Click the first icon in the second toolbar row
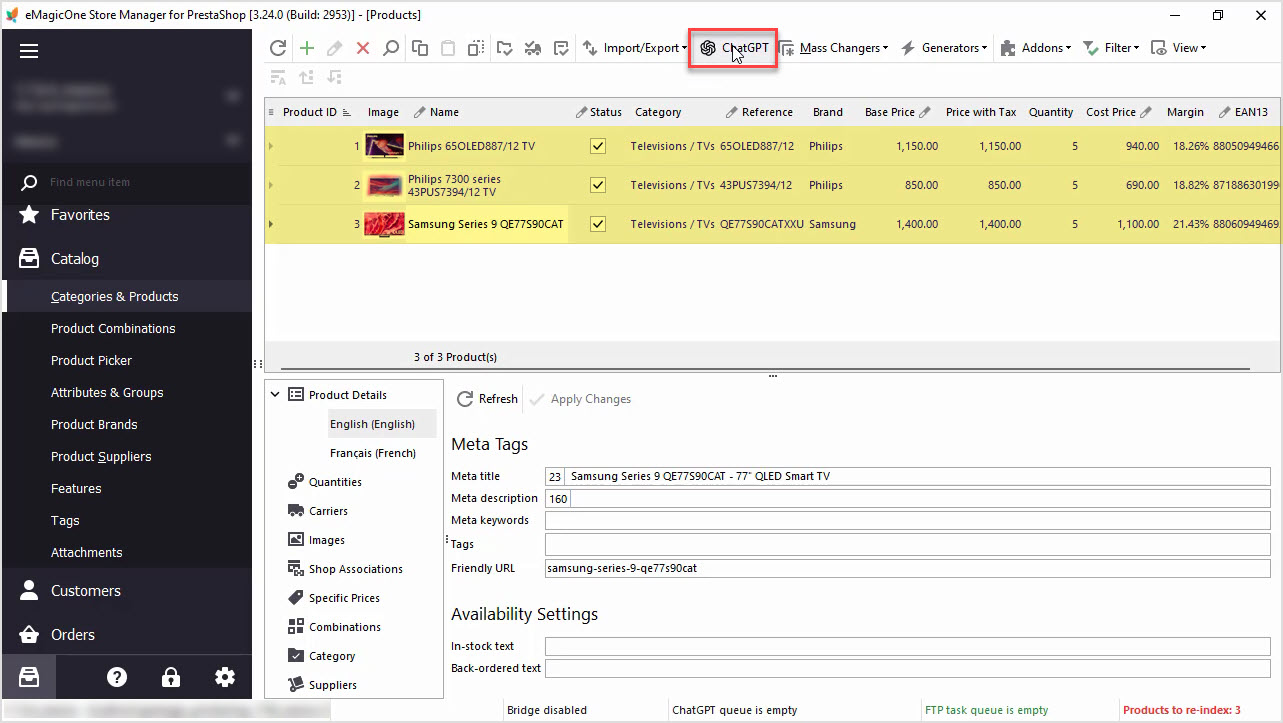Image resolution: width=1283 pixels, height=723 pixels. point(278,77)
